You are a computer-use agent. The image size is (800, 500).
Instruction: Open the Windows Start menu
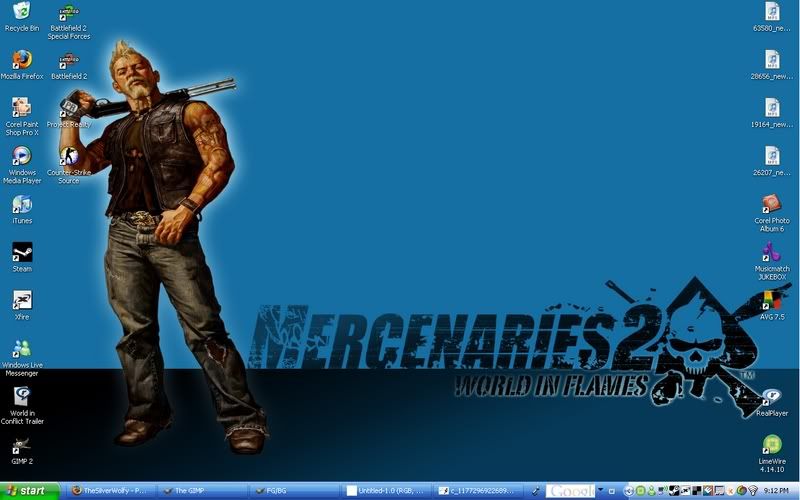29,491
